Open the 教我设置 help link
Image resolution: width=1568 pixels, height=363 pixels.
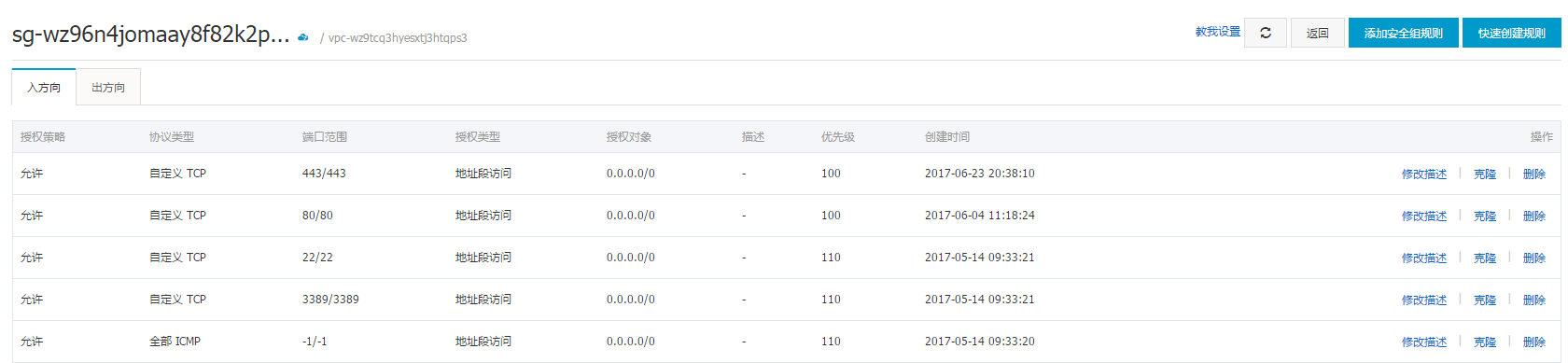point(1218,32)
